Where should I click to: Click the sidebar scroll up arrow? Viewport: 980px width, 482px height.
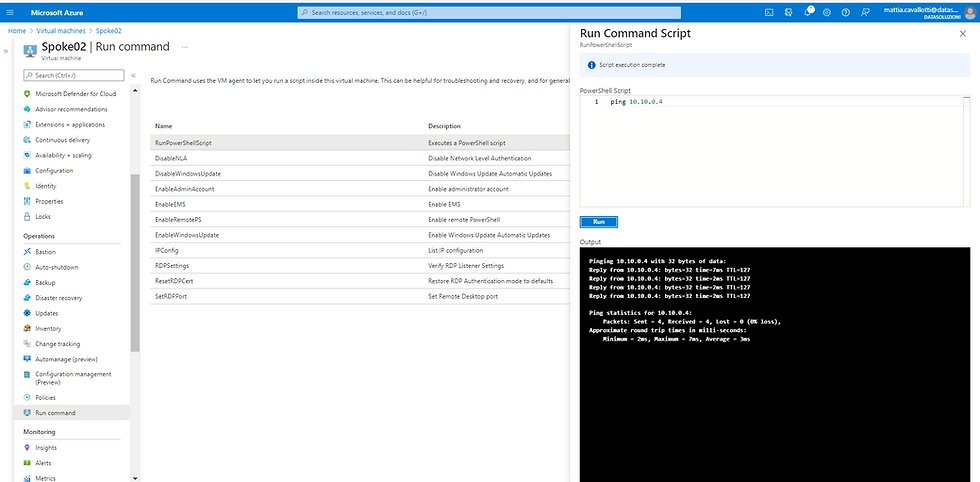[135, 91]
